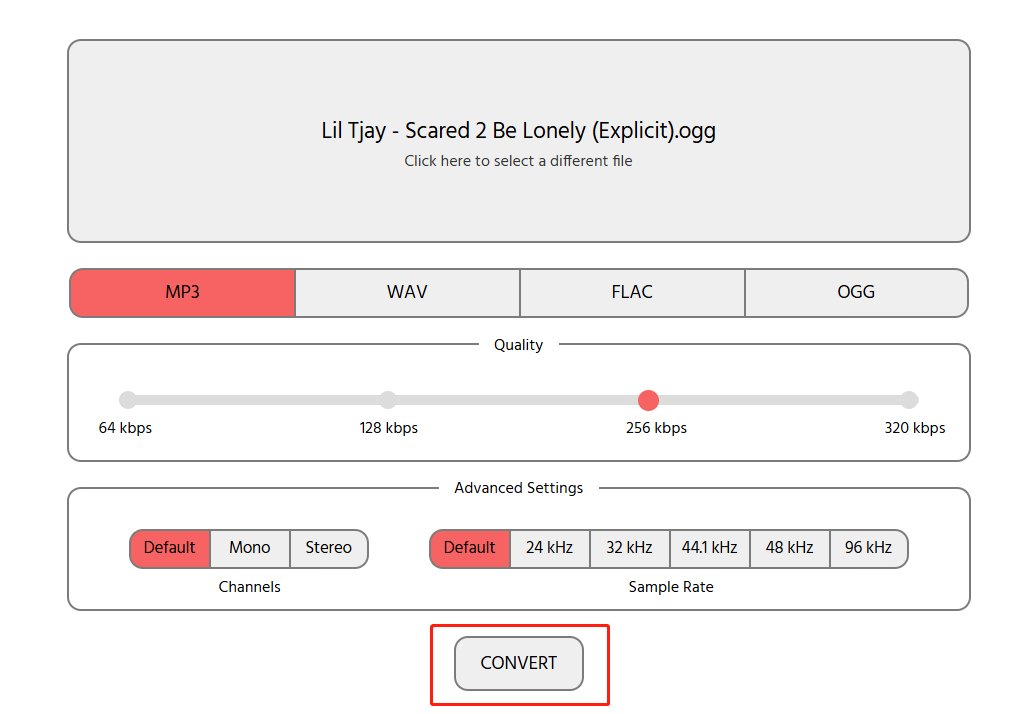Click the selected .ogg file name
This screenshot has height=714, width=1023.
pyautogui.click(x=518, y=131)
